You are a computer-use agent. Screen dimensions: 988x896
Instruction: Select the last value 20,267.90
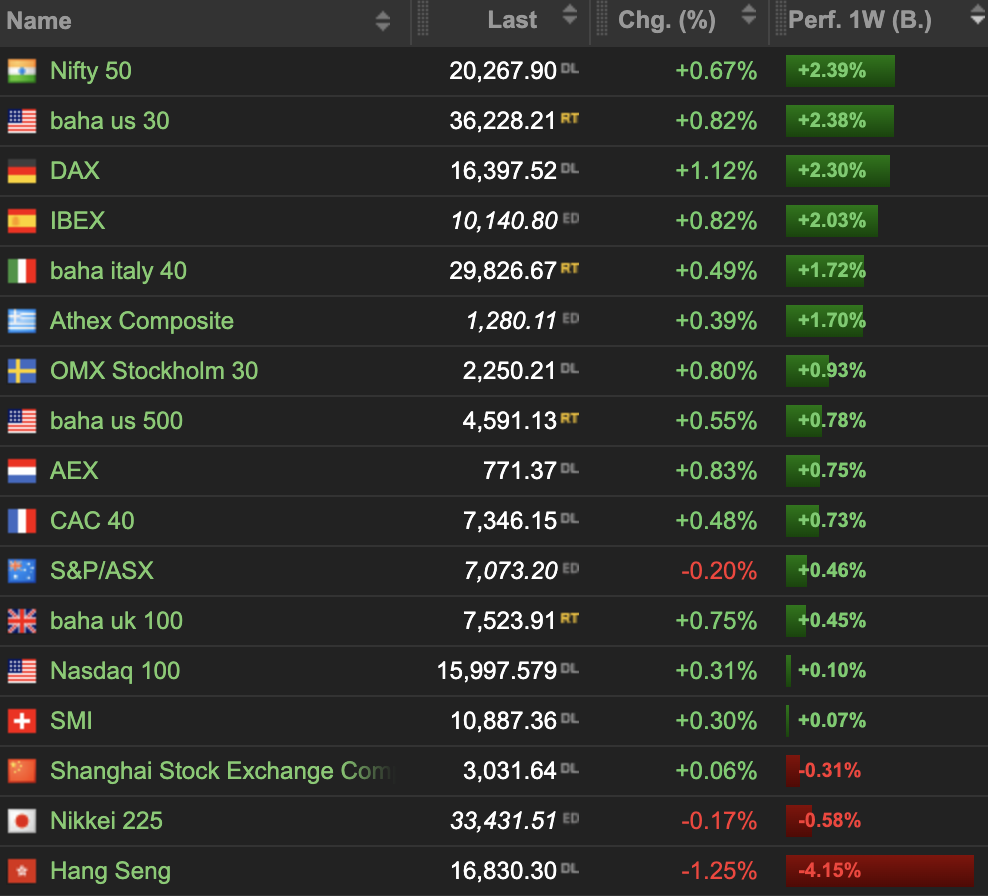click(503, 71)
